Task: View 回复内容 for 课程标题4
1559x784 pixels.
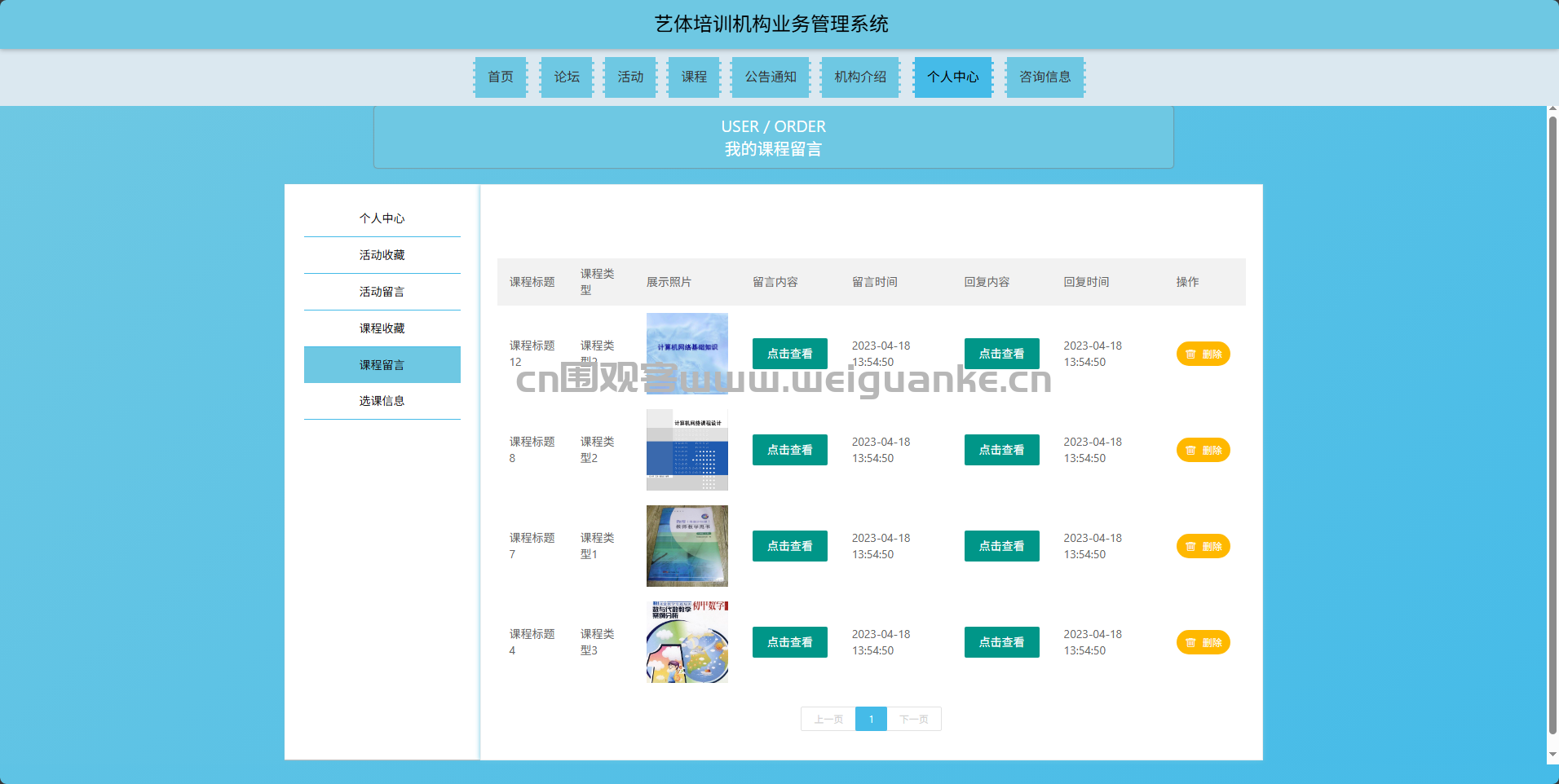Action: (x=1002, y=642)
